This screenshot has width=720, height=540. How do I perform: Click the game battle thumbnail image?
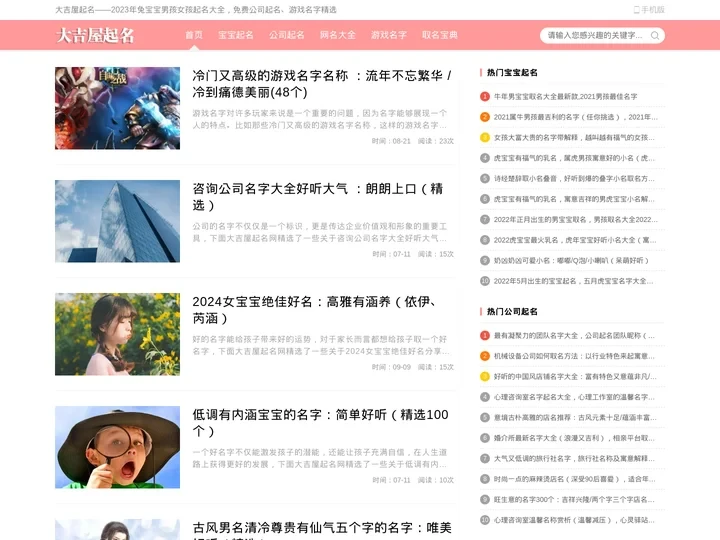tap(118, 108)
